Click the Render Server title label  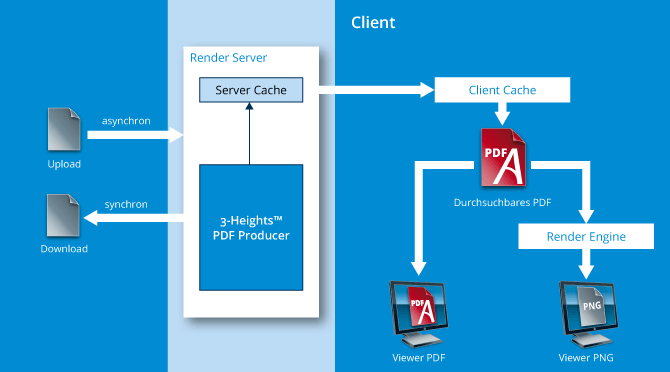[228, 58]
